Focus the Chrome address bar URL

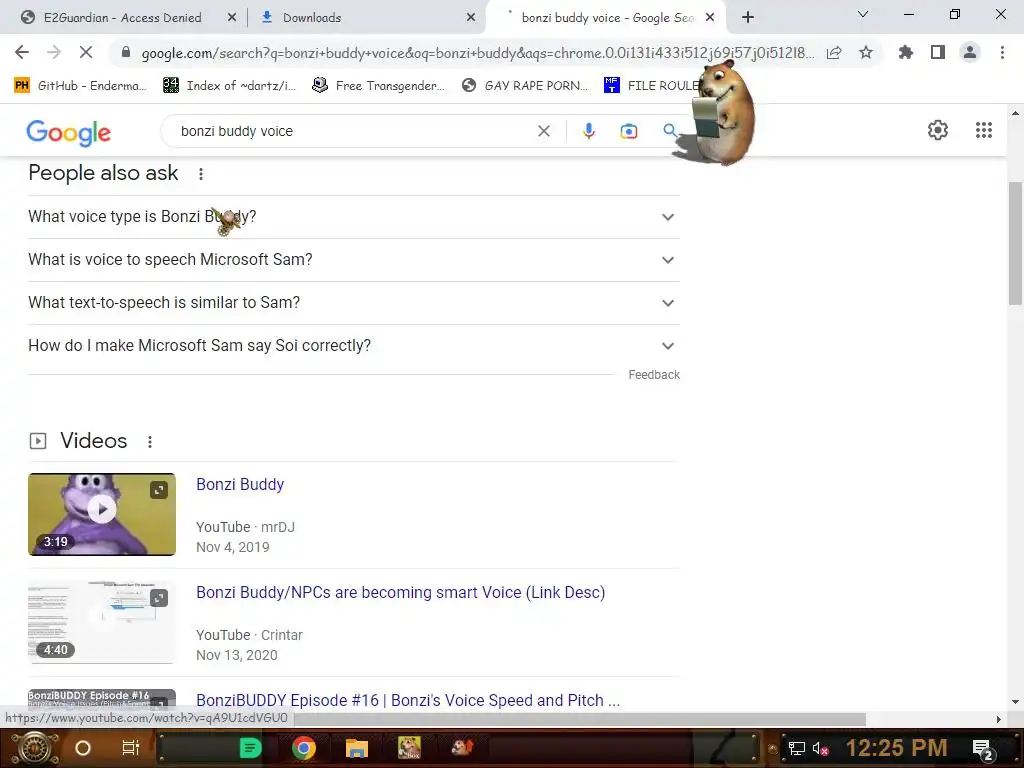[x=478, y=53]
